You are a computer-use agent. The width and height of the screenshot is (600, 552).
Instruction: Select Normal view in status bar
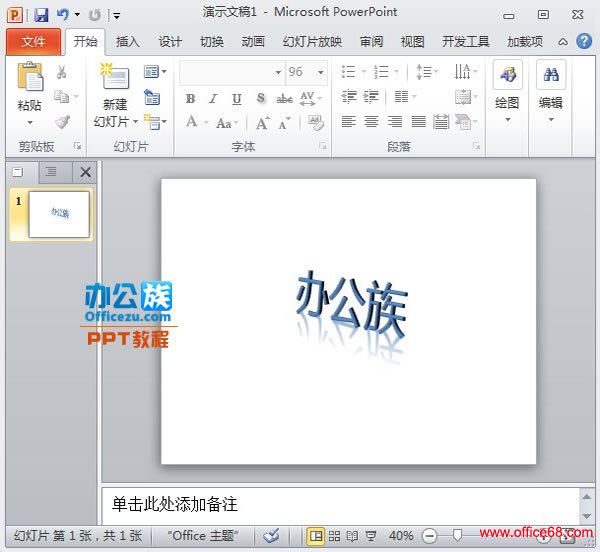316,536
